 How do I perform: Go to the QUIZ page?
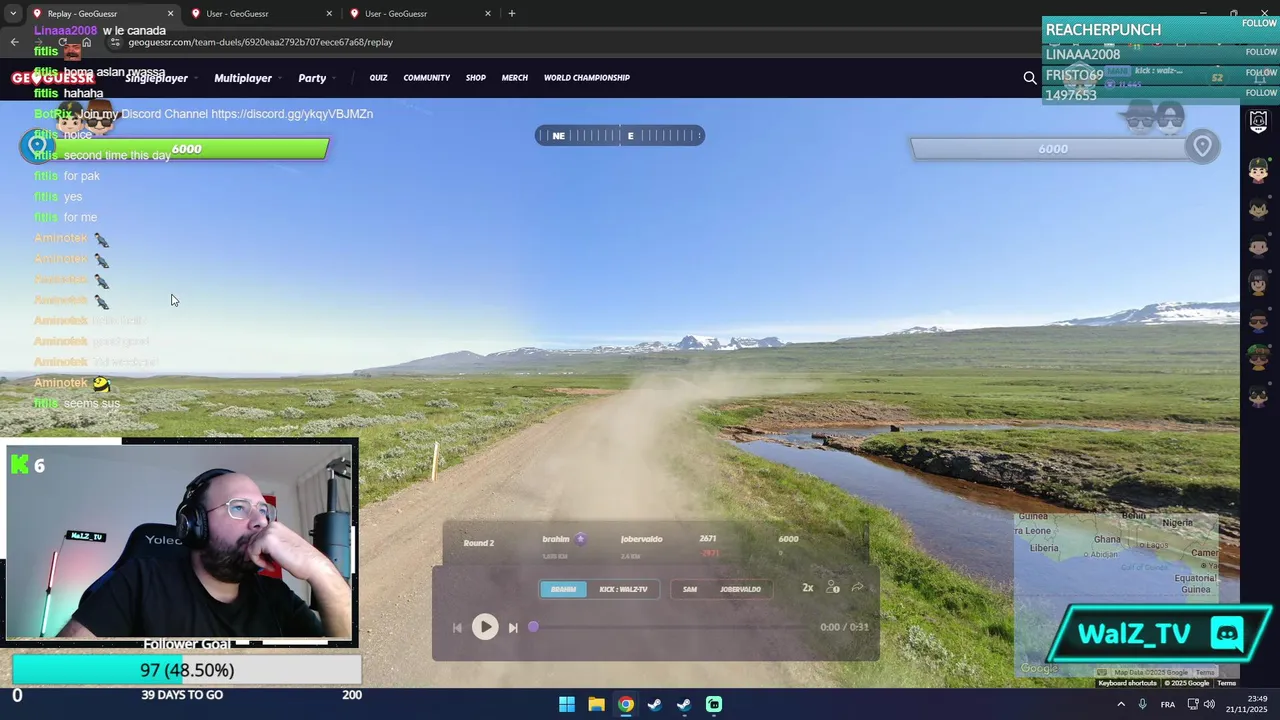[378, 78]
